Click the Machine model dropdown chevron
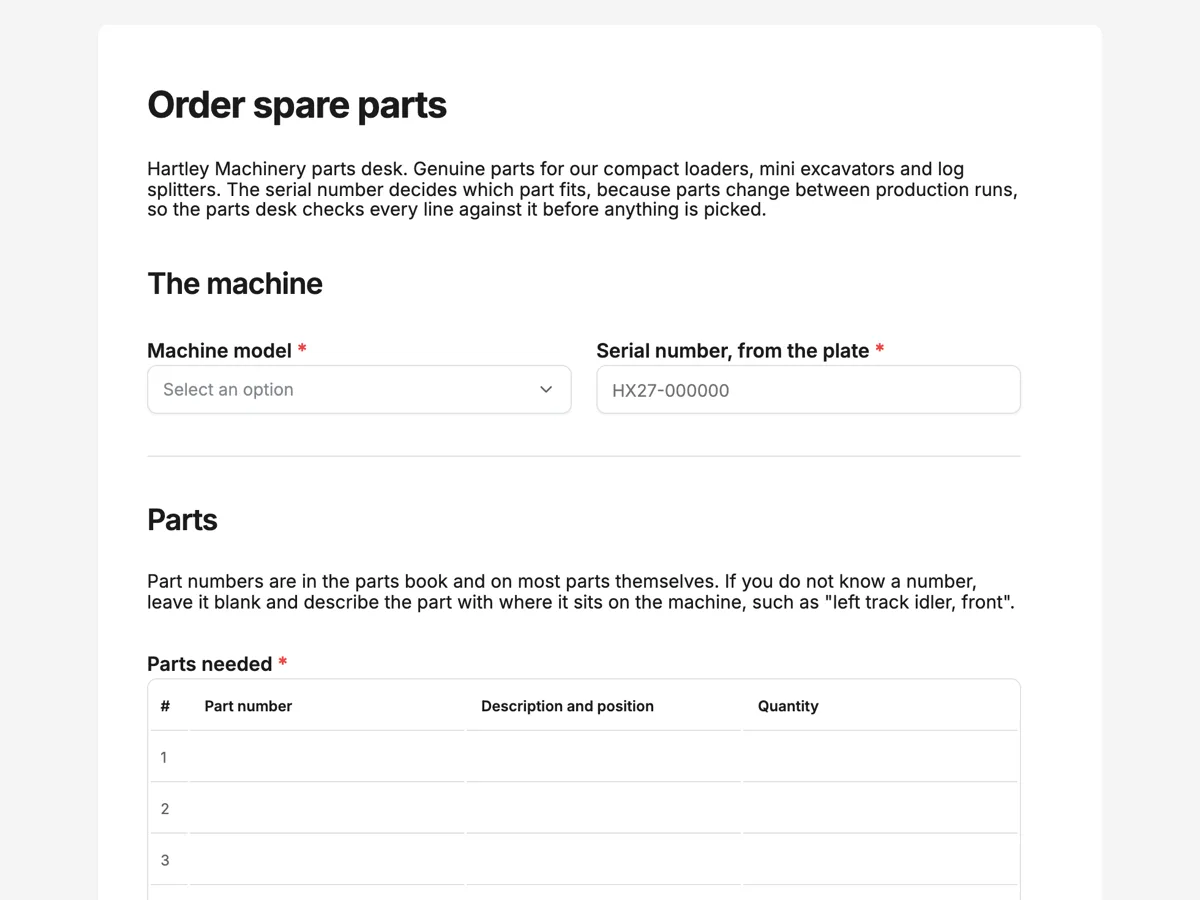Image resolution: width=1200 pixels, height=900 pixels. click(x=546, y=389)
